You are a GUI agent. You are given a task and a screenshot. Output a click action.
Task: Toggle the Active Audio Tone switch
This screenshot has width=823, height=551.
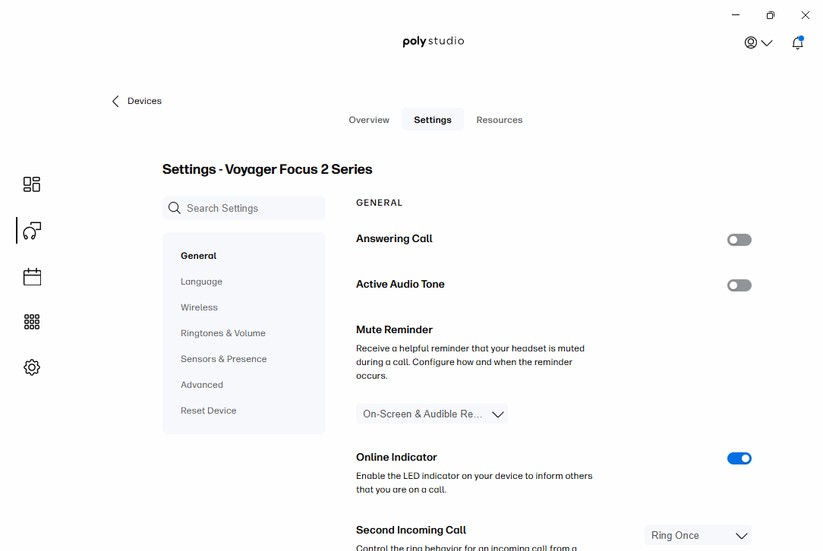[x=739, y=285]
